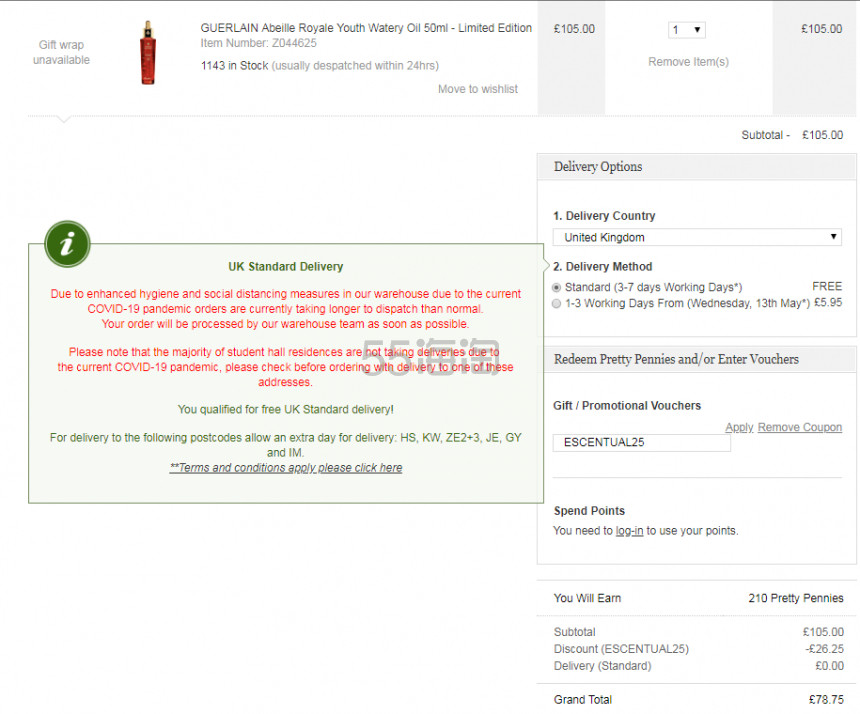Move the Guerlain item to wishlist
The image size is (860, 714).
point(478,89)
